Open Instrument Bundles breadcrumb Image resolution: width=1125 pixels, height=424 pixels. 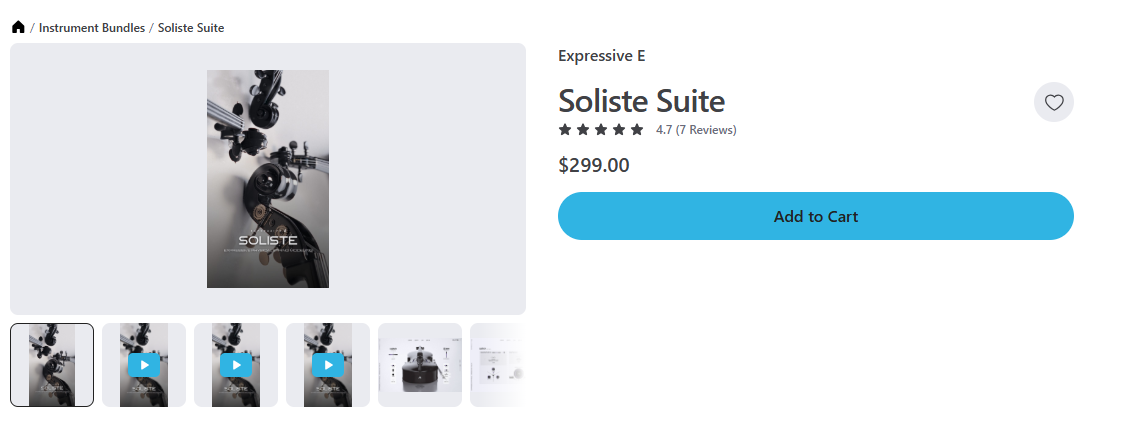(92, 28)
